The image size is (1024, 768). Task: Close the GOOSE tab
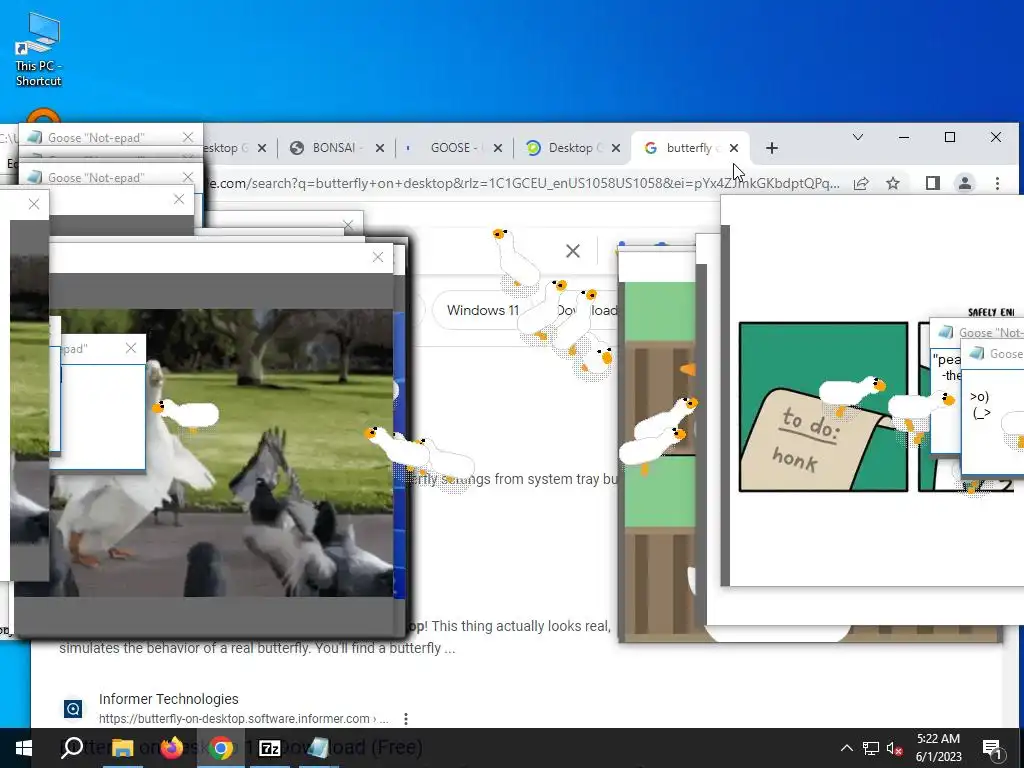(498, 148)
